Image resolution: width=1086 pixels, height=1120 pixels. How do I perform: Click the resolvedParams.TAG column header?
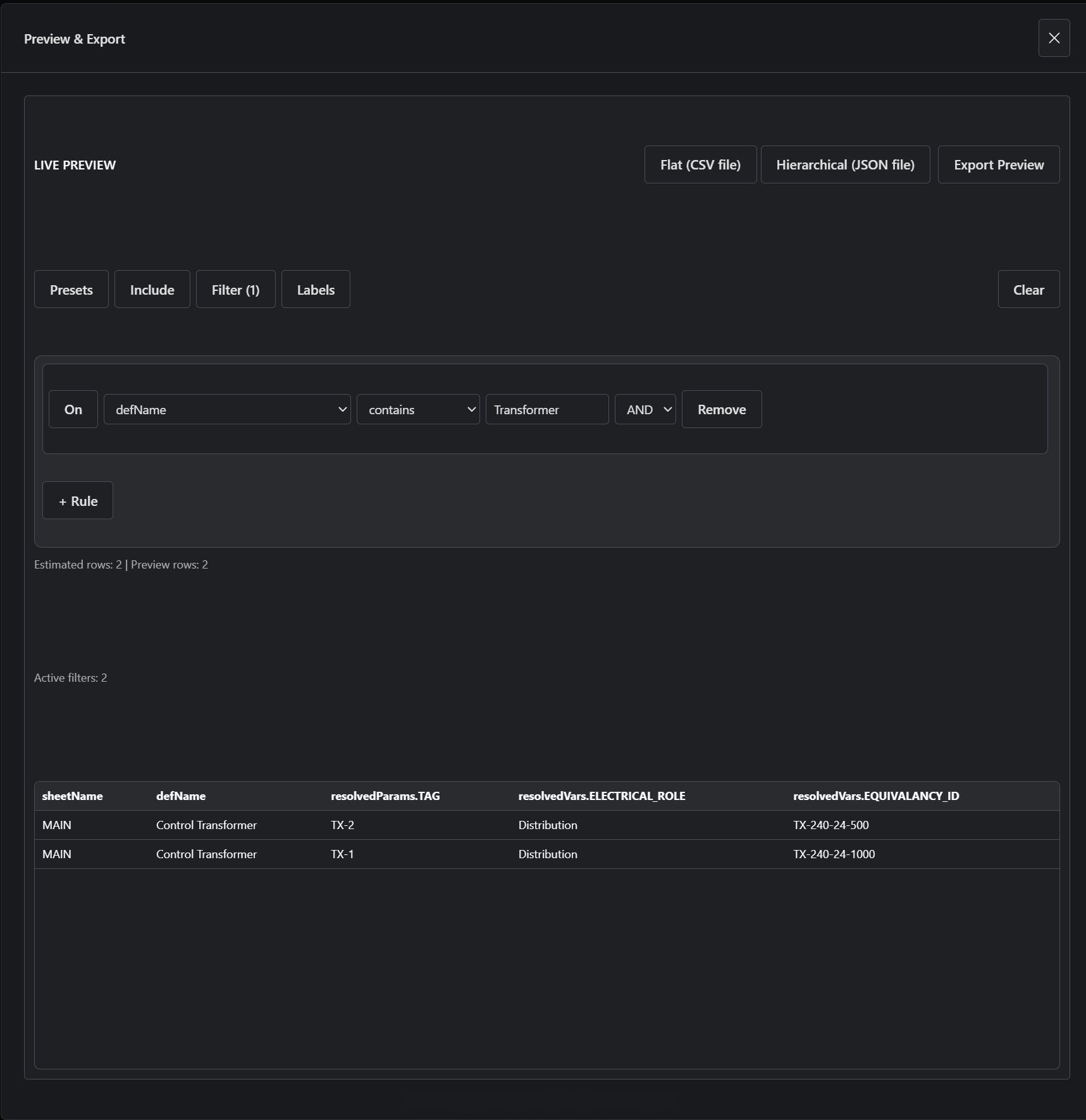coord(385,796)
